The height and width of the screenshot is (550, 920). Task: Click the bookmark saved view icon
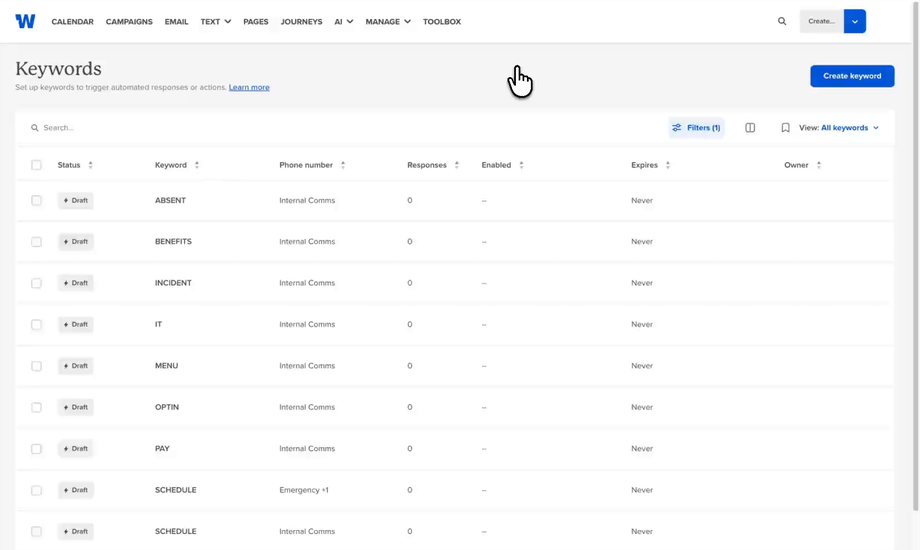785,127
